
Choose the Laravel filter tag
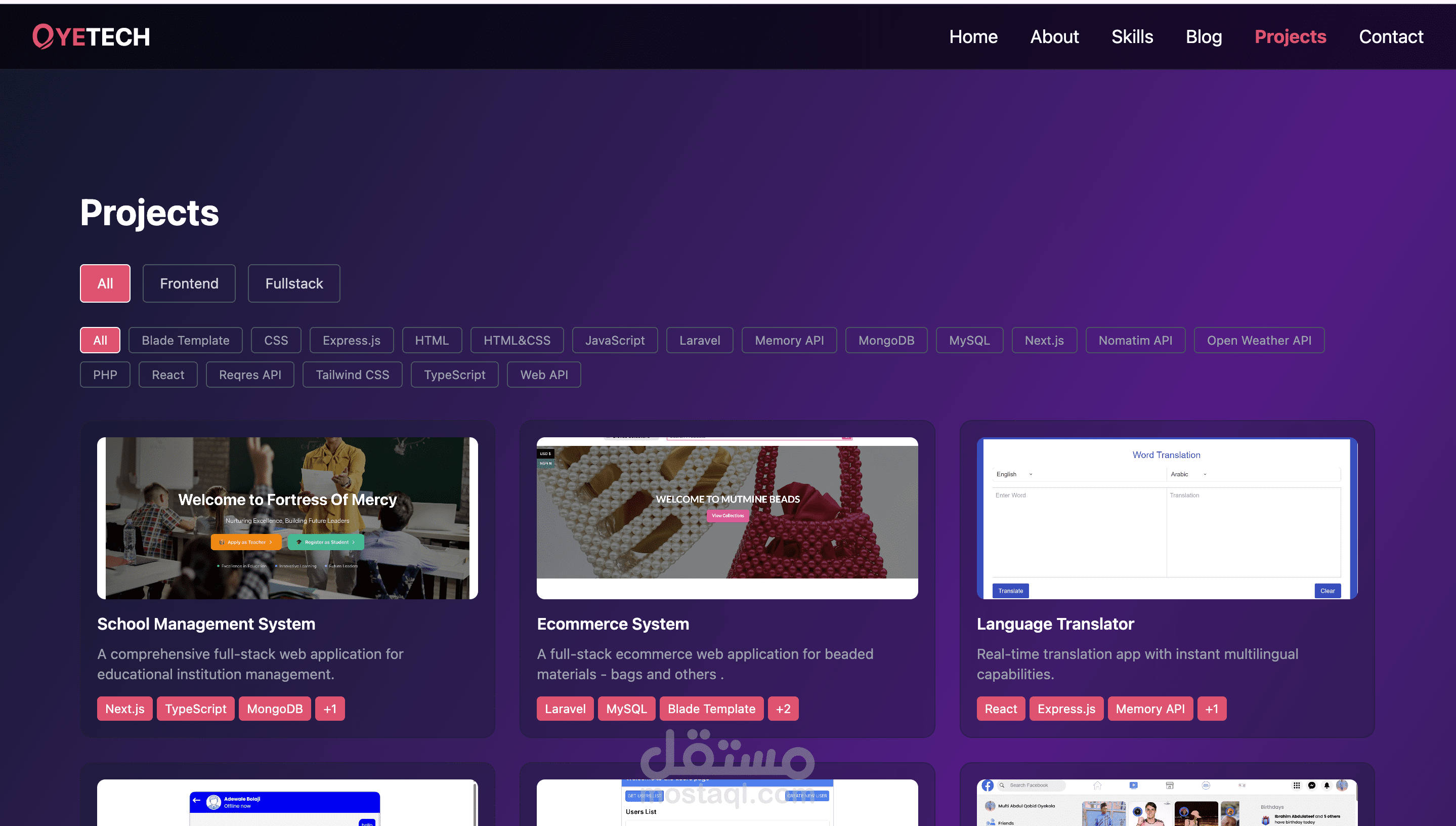tap(699, 341)
